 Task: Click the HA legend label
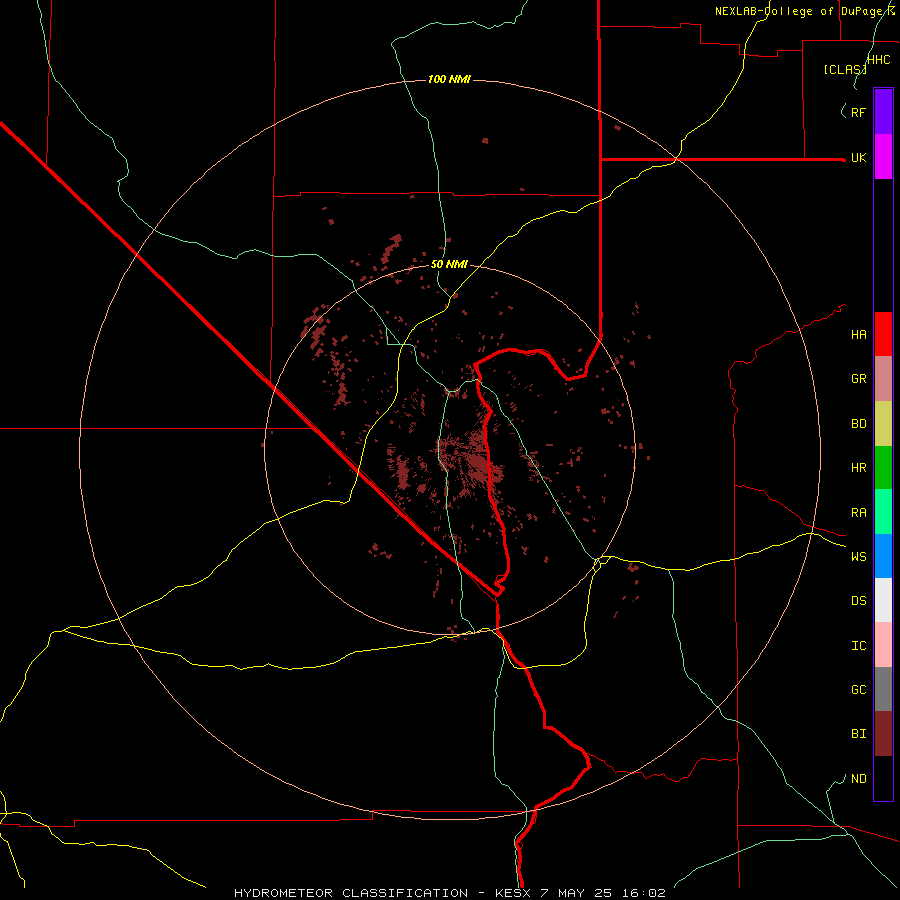858,335
